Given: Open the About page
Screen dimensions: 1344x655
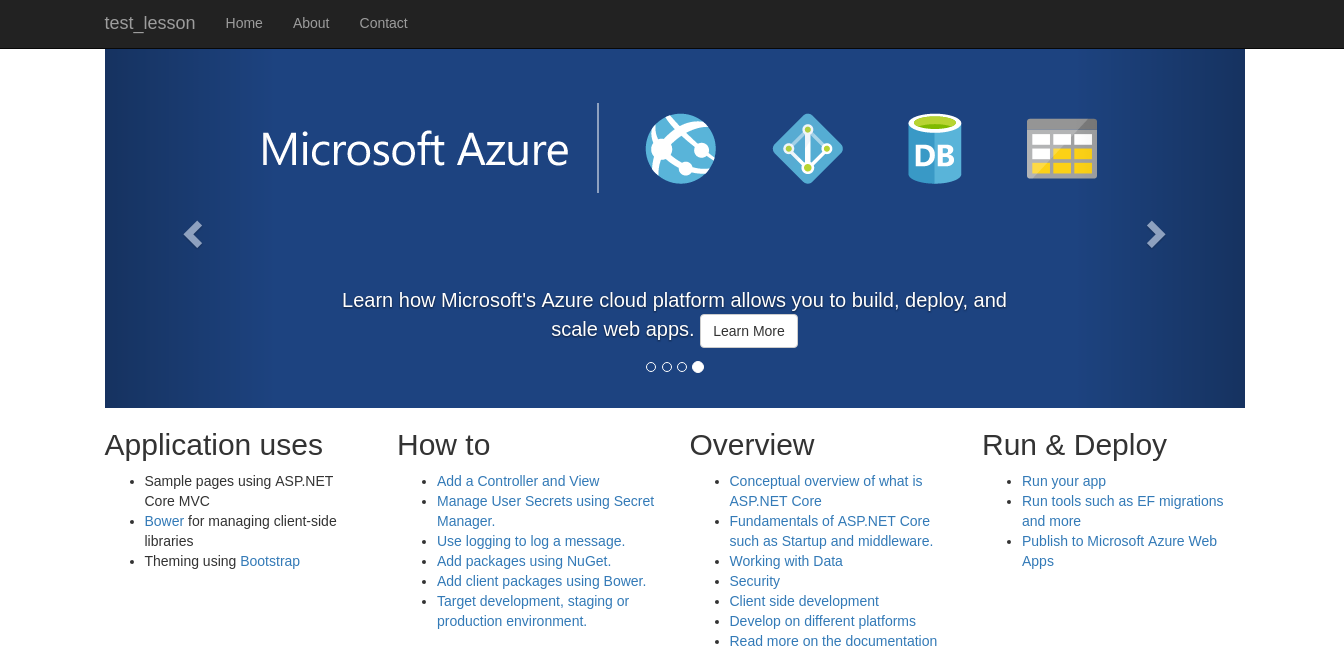Looking at the screenshot, I should click(311, 23).
